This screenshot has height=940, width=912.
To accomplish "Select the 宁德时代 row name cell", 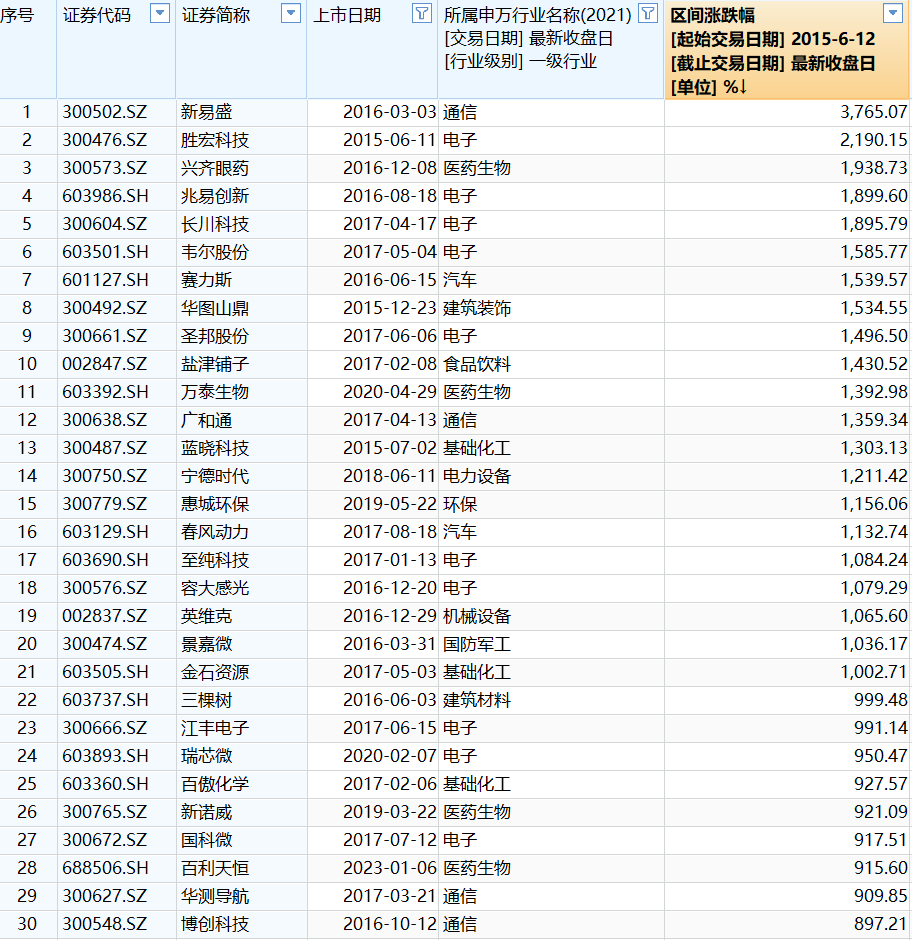I will click(215, 476).
